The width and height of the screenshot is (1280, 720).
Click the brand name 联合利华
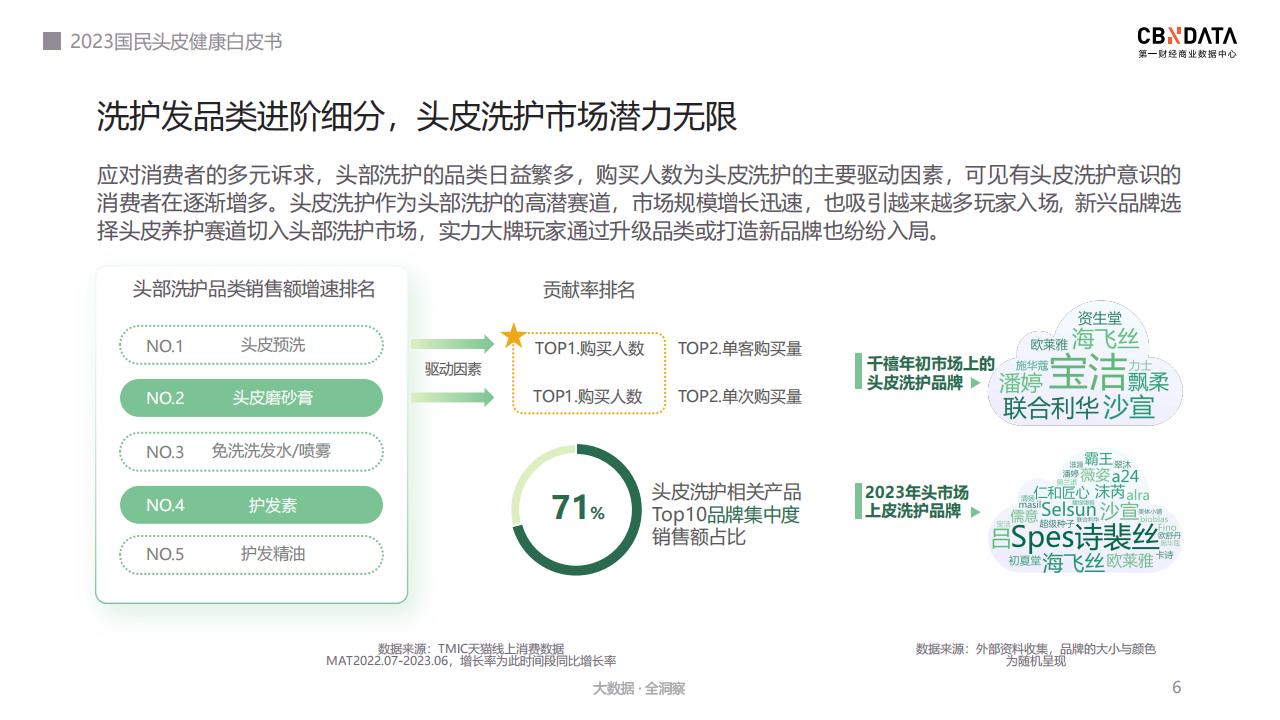[1051, 408]
